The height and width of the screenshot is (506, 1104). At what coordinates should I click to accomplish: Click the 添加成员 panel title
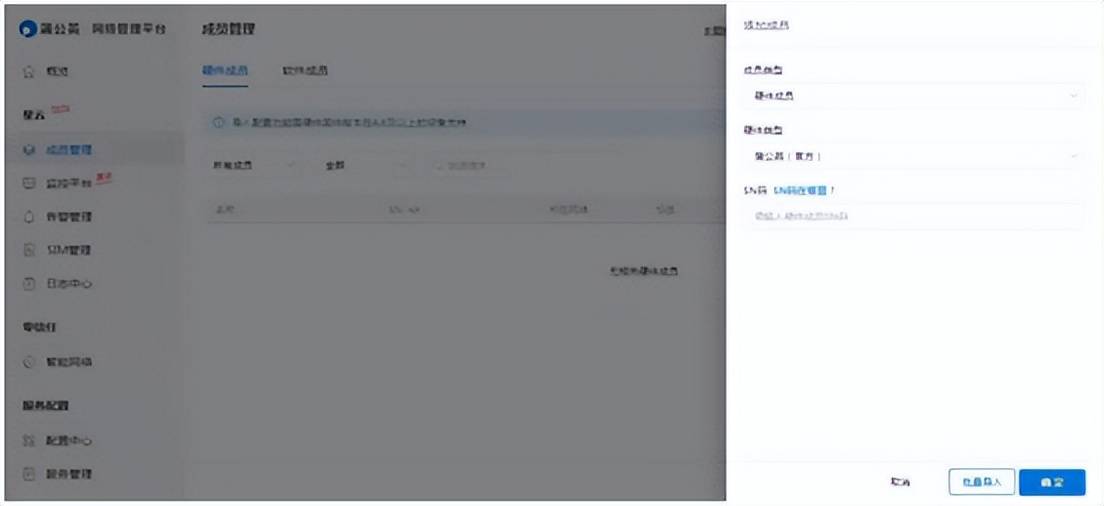766,25
